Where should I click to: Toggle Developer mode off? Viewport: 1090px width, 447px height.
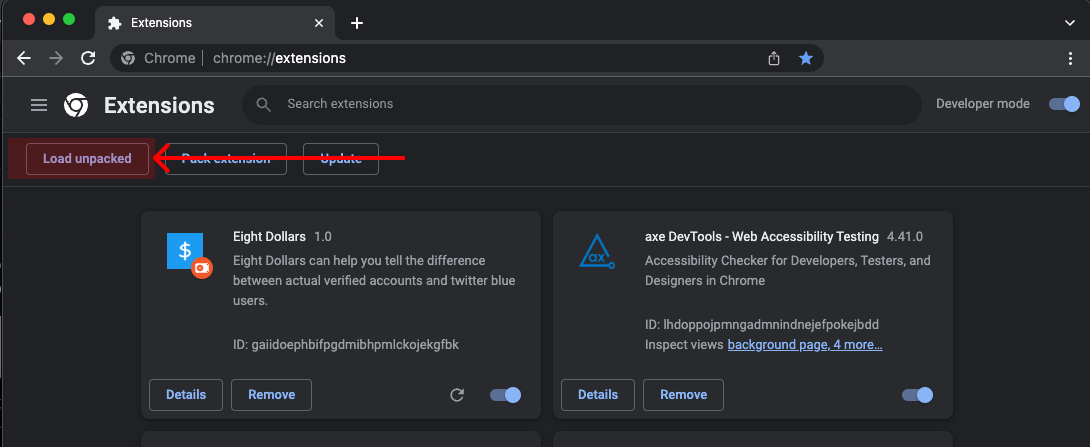click(x=1064, y=104)
